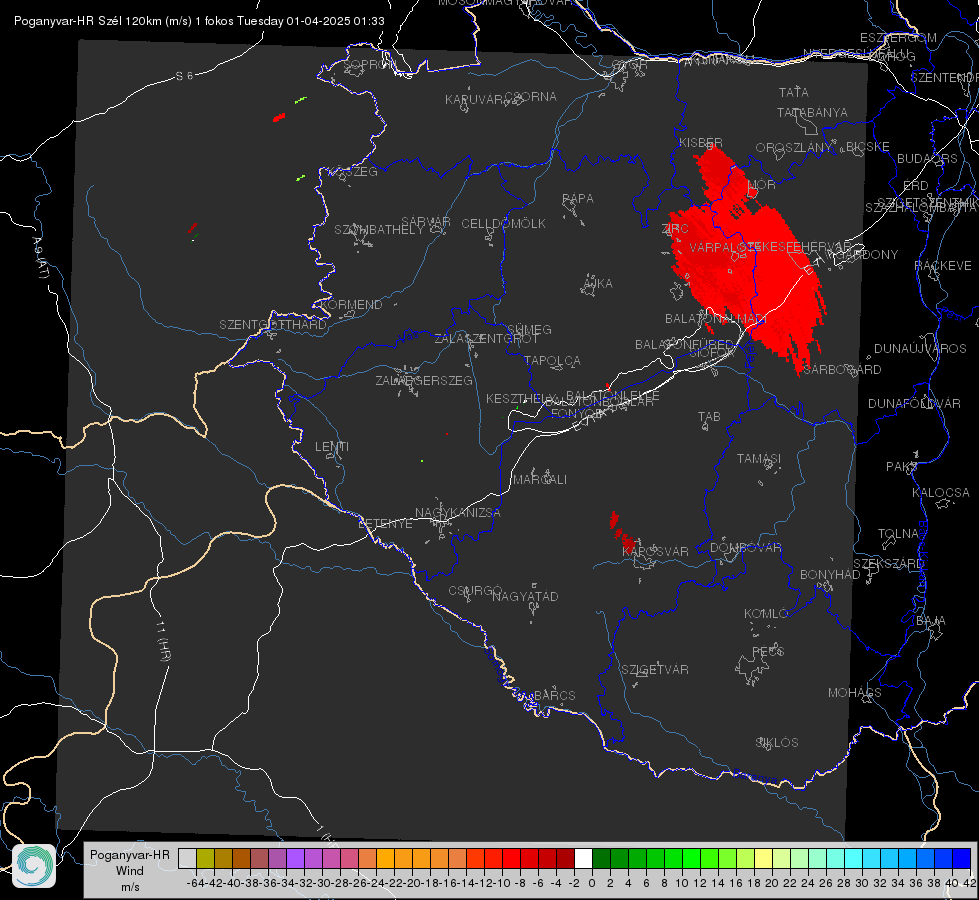Click the -64 value in the legend
This screenshot has height=900, width=979.
196,883
